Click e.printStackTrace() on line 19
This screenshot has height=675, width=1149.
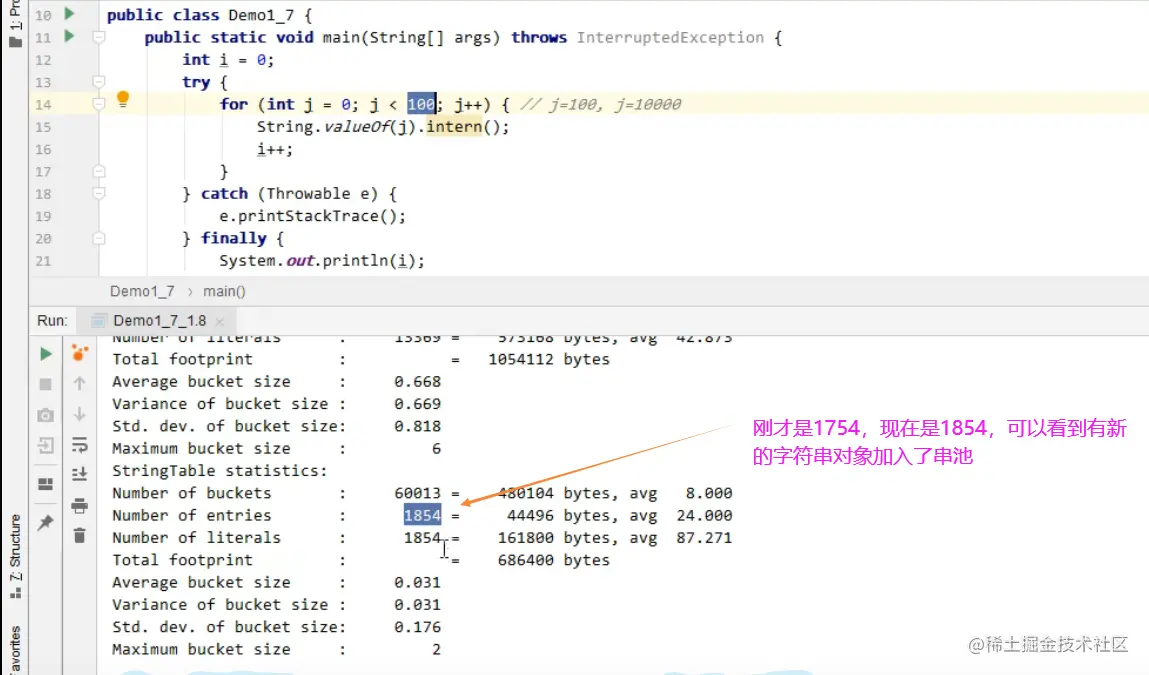pyautogui.click(x=312, y=216)
